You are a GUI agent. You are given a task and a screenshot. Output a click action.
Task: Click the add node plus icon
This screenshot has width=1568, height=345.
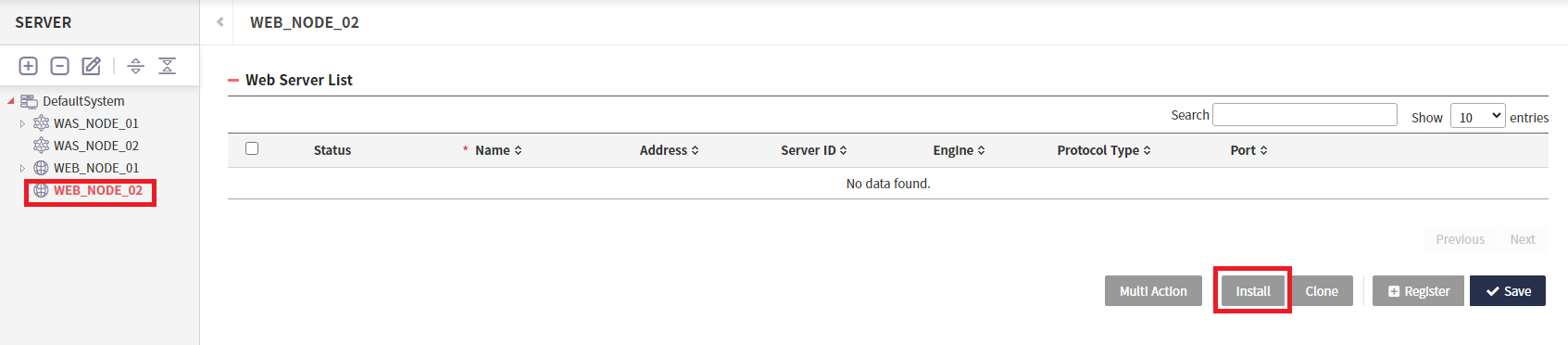[29, 66]
